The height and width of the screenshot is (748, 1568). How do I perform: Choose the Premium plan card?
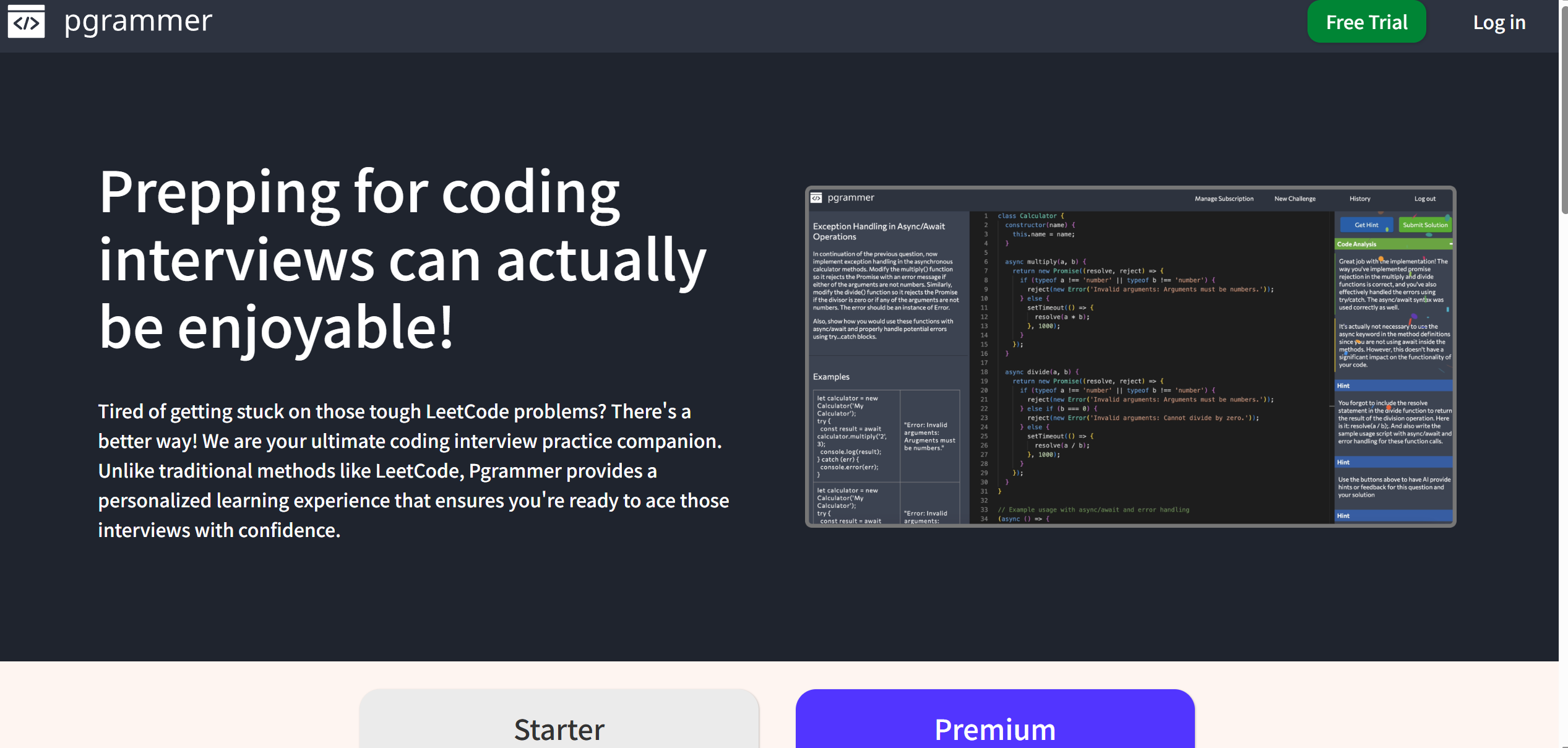[995, 719]
